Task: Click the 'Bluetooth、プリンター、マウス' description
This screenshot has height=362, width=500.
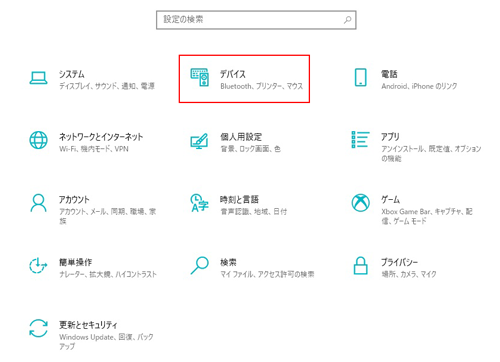Action: 262,86
